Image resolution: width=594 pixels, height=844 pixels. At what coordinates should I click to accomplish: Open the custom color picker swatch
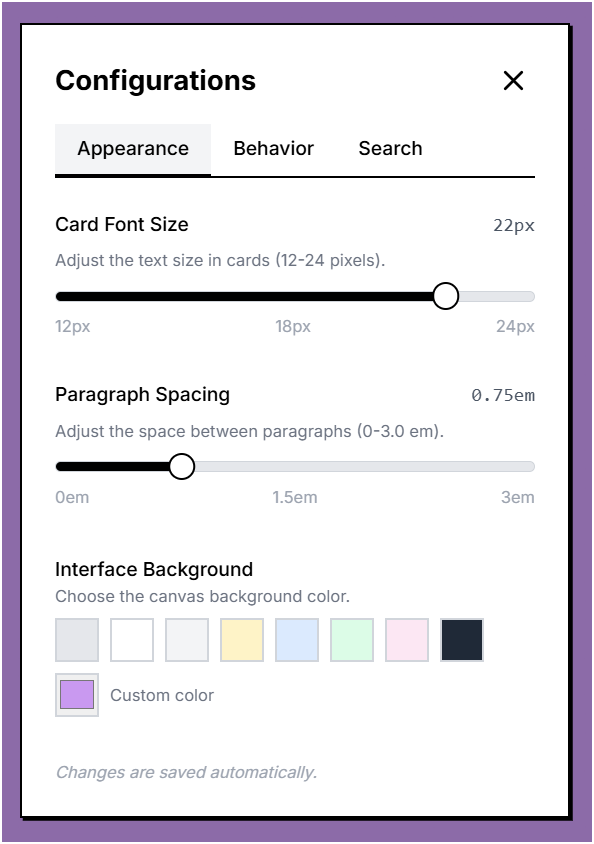coord(76,695)
